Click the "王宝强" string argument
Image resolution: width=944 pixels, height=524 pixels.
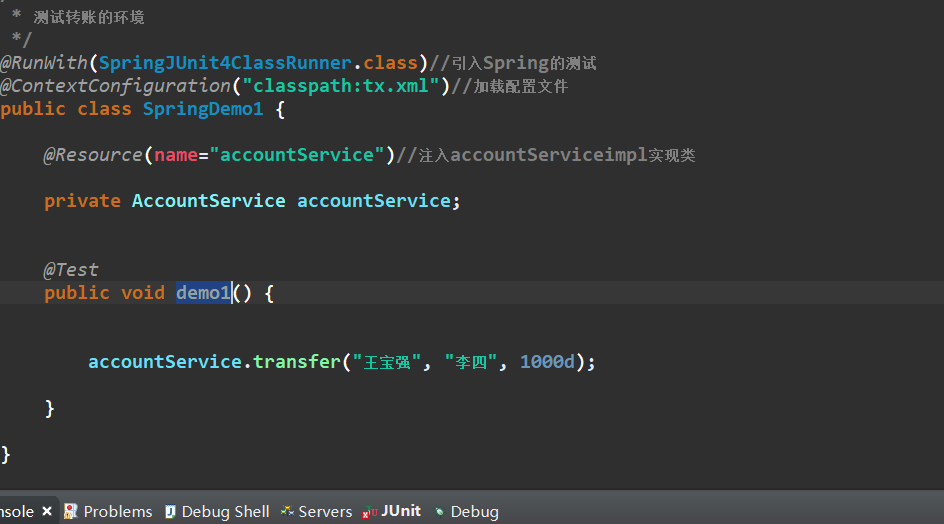coord(387,362)
